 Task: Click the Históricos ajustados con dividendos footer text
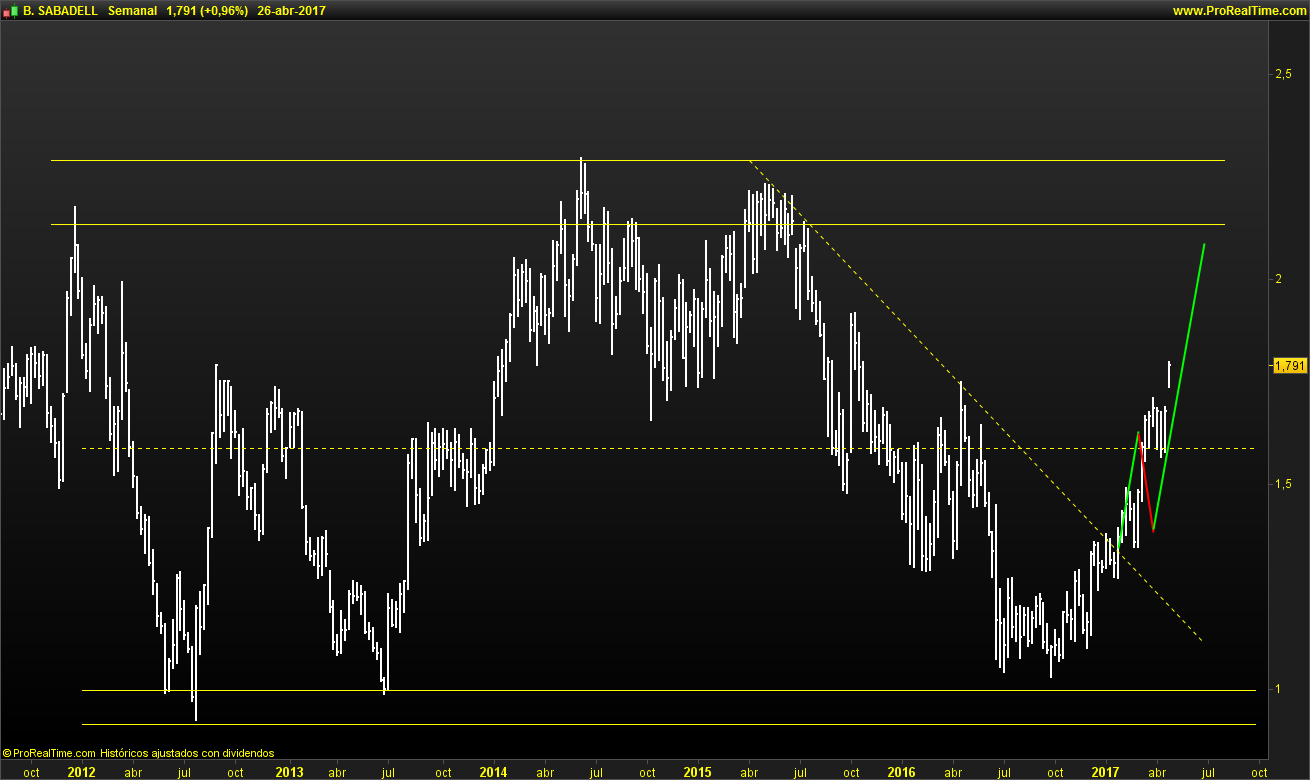pyautogui.click(x=187, y=753)
